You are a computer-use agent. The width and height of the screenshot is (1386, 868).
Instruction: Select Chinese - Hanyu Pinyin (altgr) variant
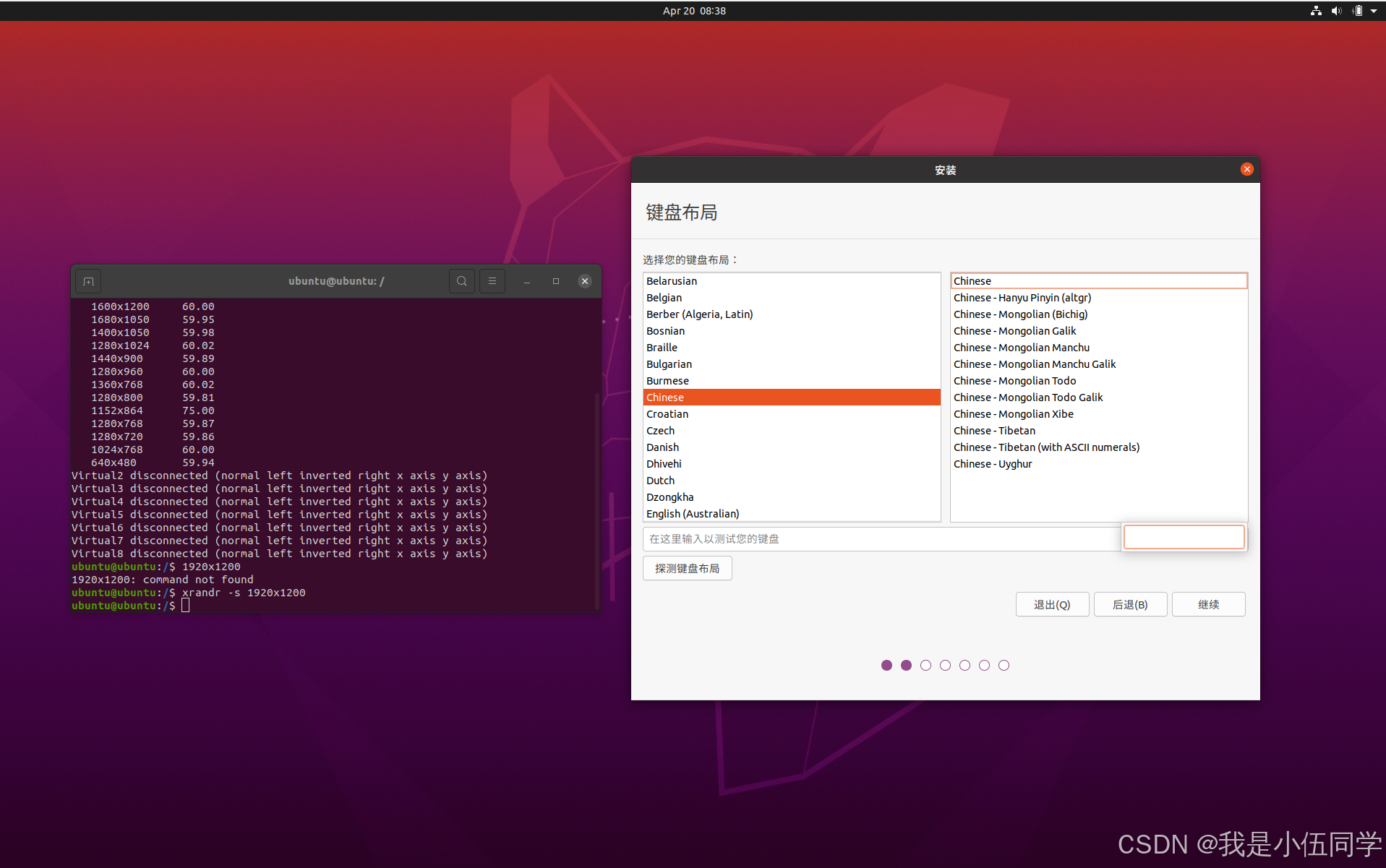(1022, 297)
